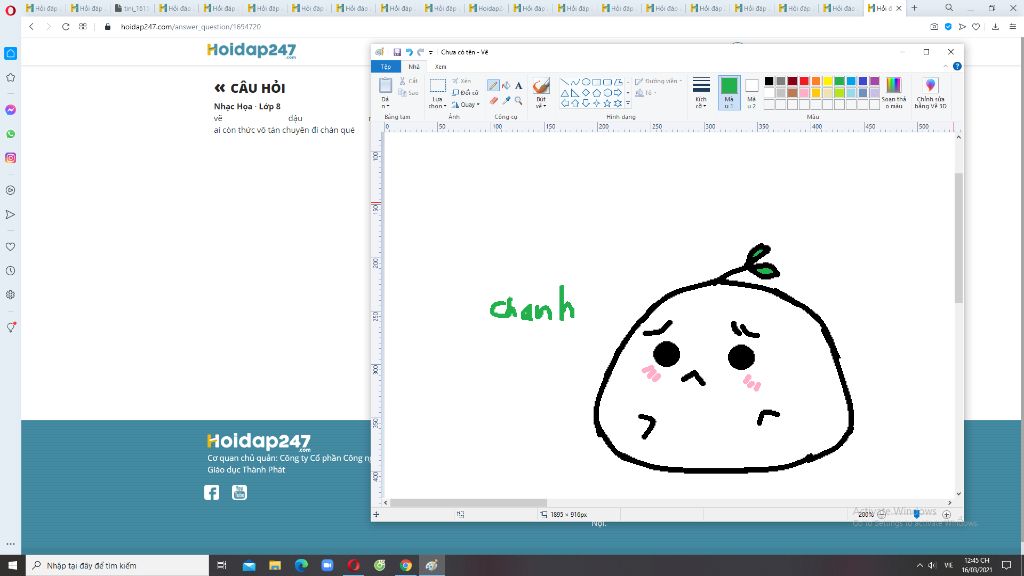Open Paint help question mark icon

tap(957, 66)
